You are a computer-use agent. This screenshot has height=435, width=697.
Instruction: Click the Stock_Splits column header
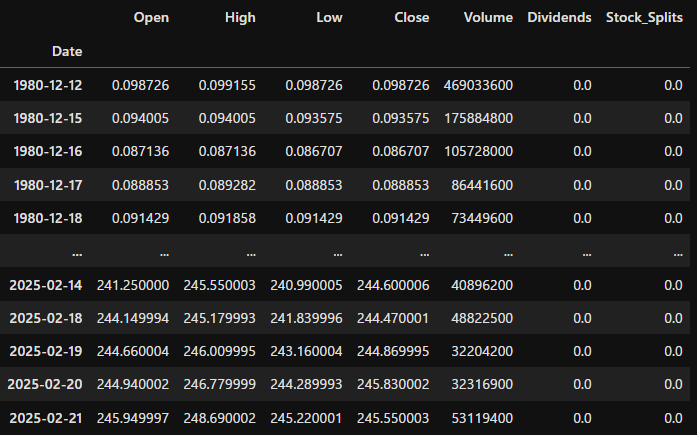click(x=644, y=17)
